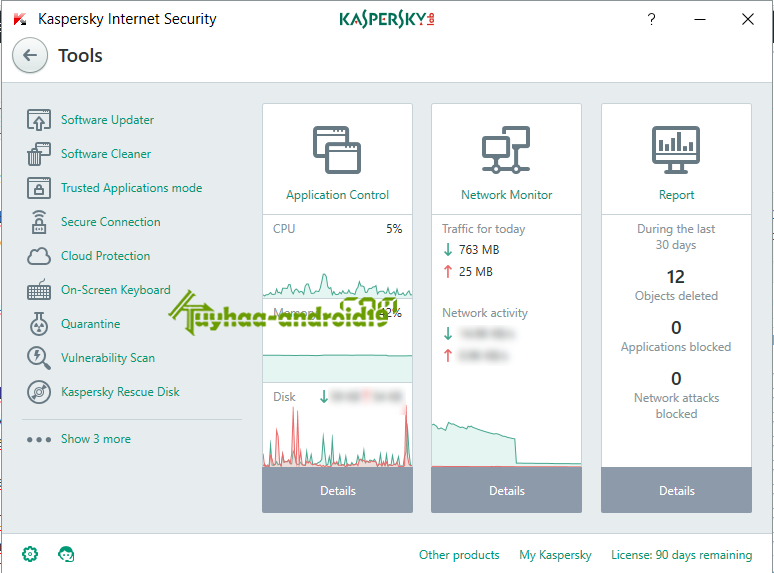774x573 pixels.
Task: Click the On-Screen Keyboard icon
Action: coord(39,290)
